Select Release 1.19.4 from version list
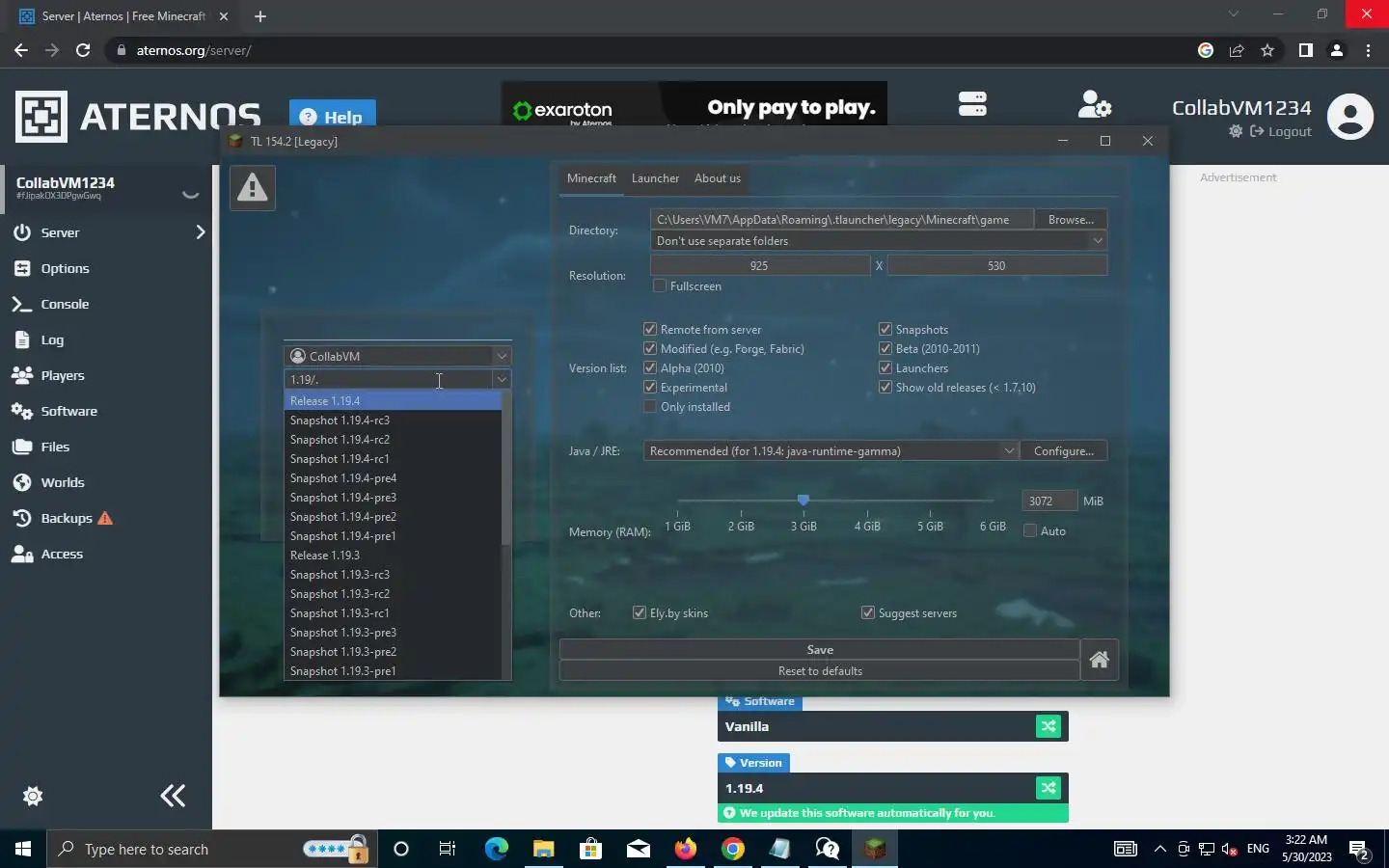 click(x=393, y=401)
